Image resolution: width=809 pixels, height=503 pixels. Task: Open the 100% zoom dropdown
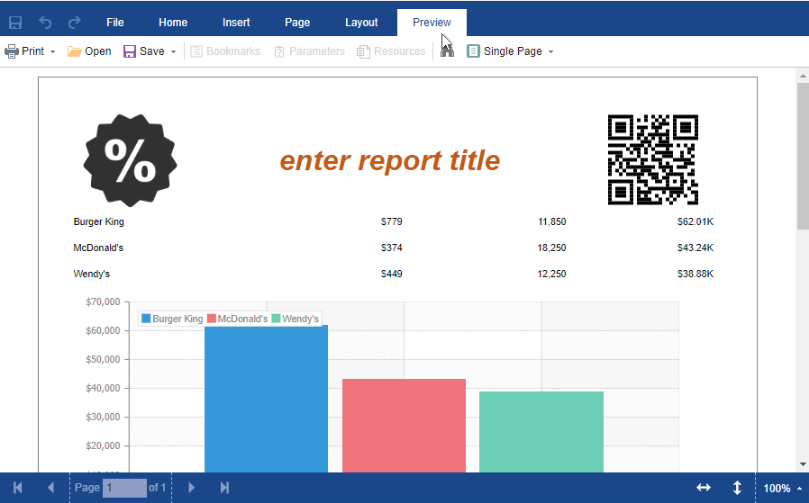point(782,488)
